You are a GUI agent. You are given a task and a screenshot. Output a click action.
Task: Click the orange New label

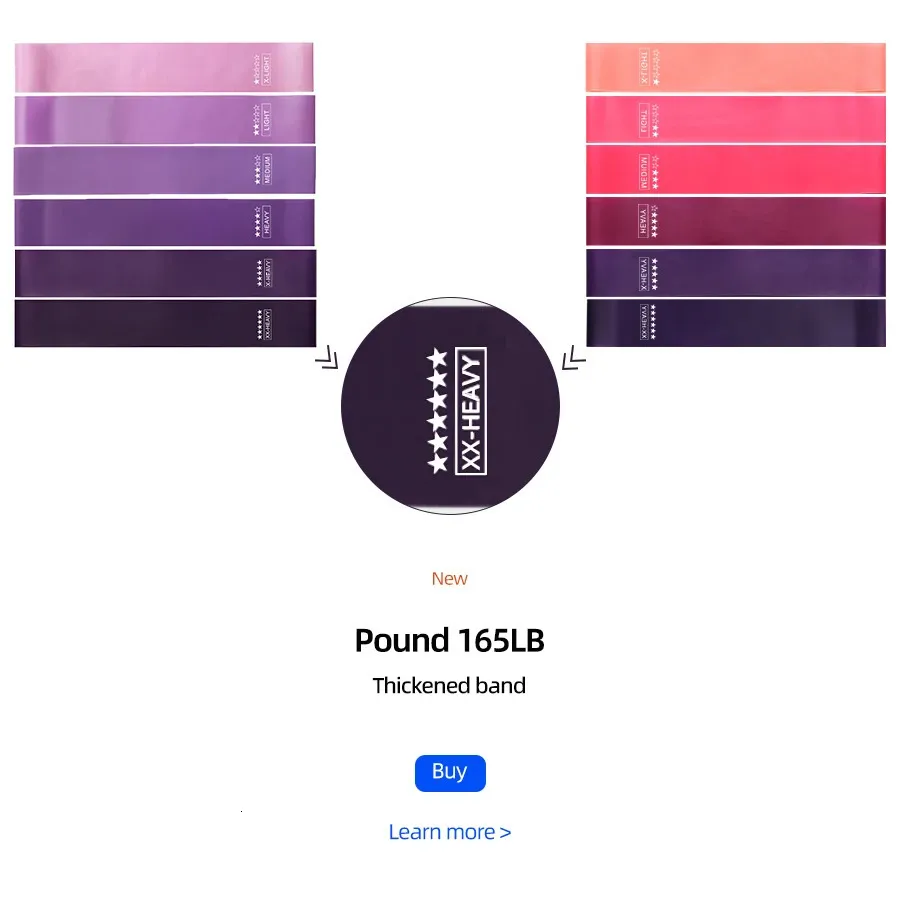pyautogui.click(x=449, y=579)
